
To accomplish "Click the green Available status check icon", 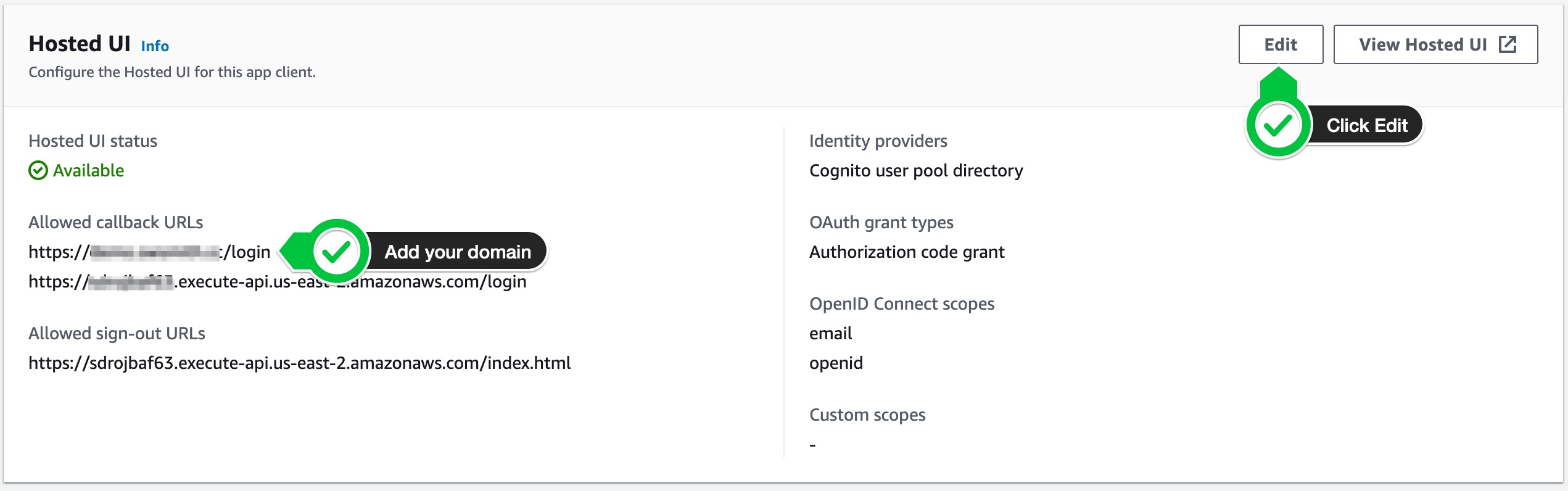I will click(38, 170).
